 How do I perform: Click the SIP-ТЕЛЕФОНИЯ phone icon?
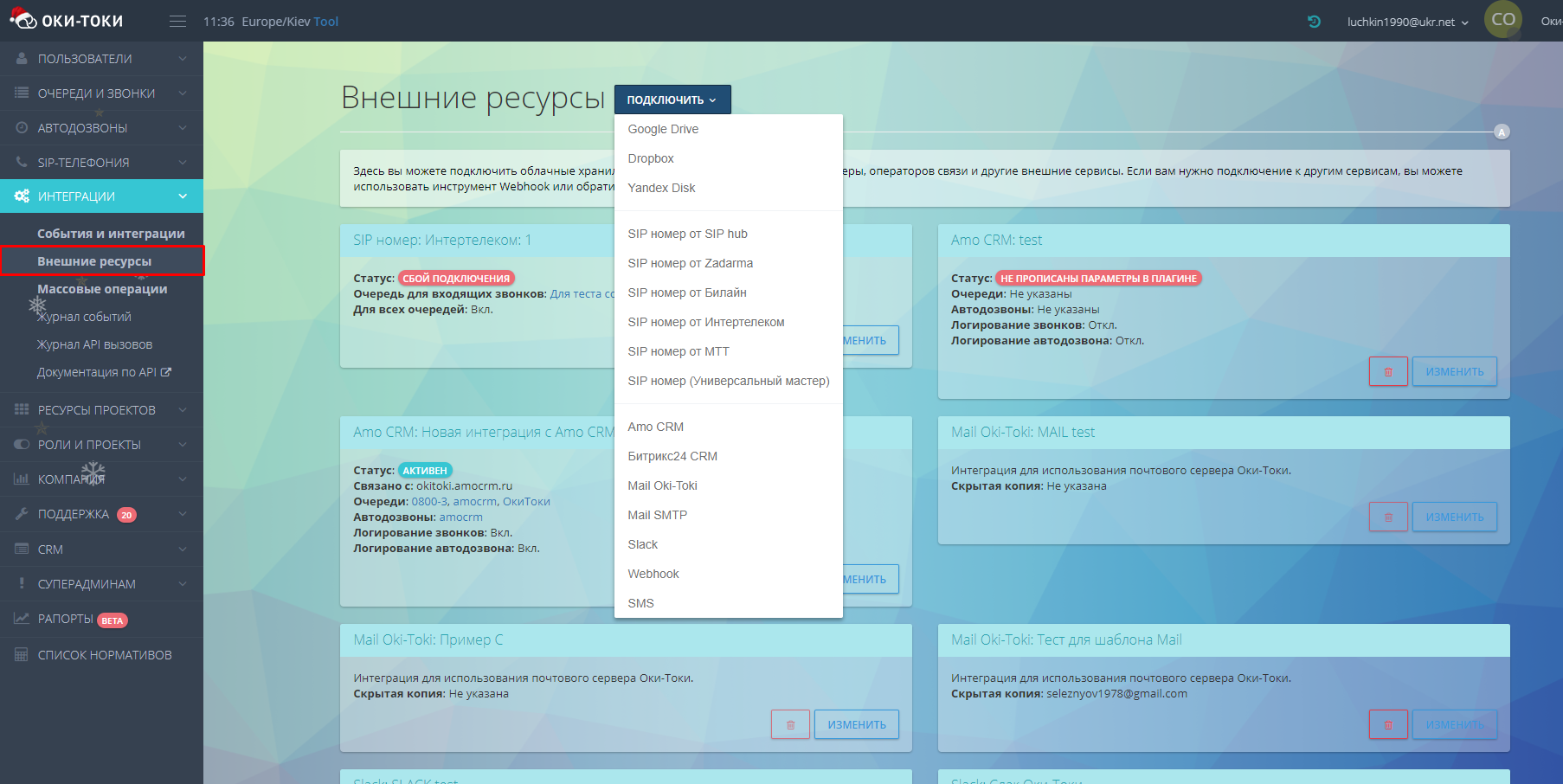tap(22, 163)
